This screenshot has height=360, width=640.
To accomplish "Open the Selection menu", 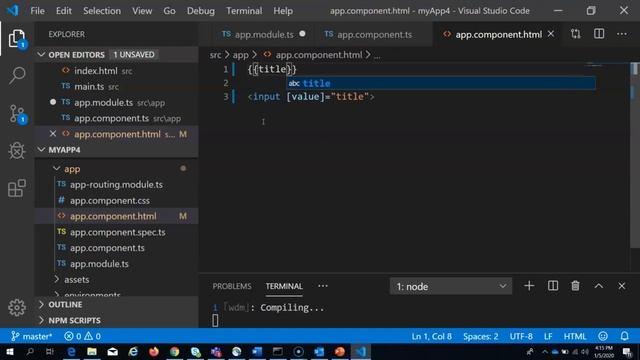I will [102, 11].
